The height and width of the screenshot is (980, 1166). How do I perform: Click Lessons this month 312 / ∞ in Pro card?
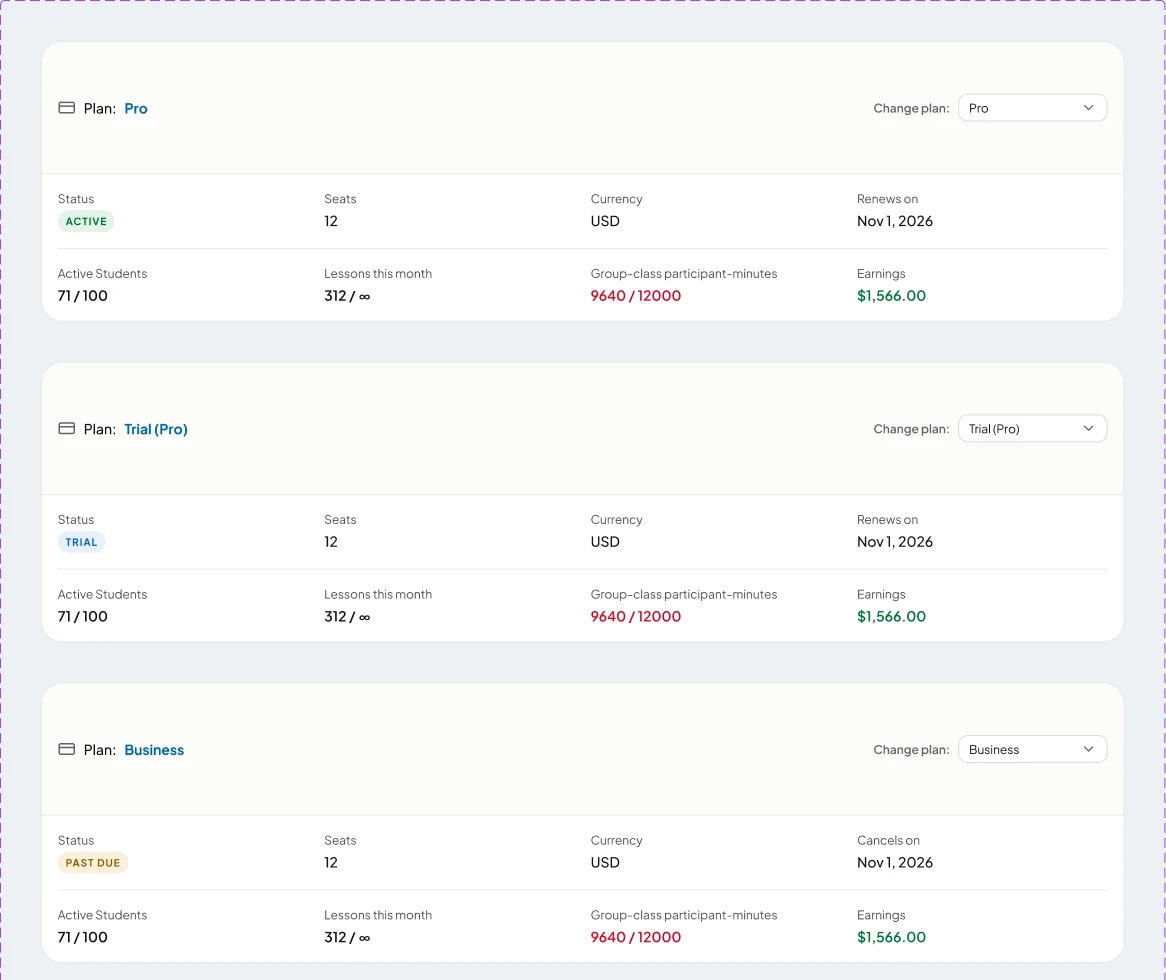point(347,295)
